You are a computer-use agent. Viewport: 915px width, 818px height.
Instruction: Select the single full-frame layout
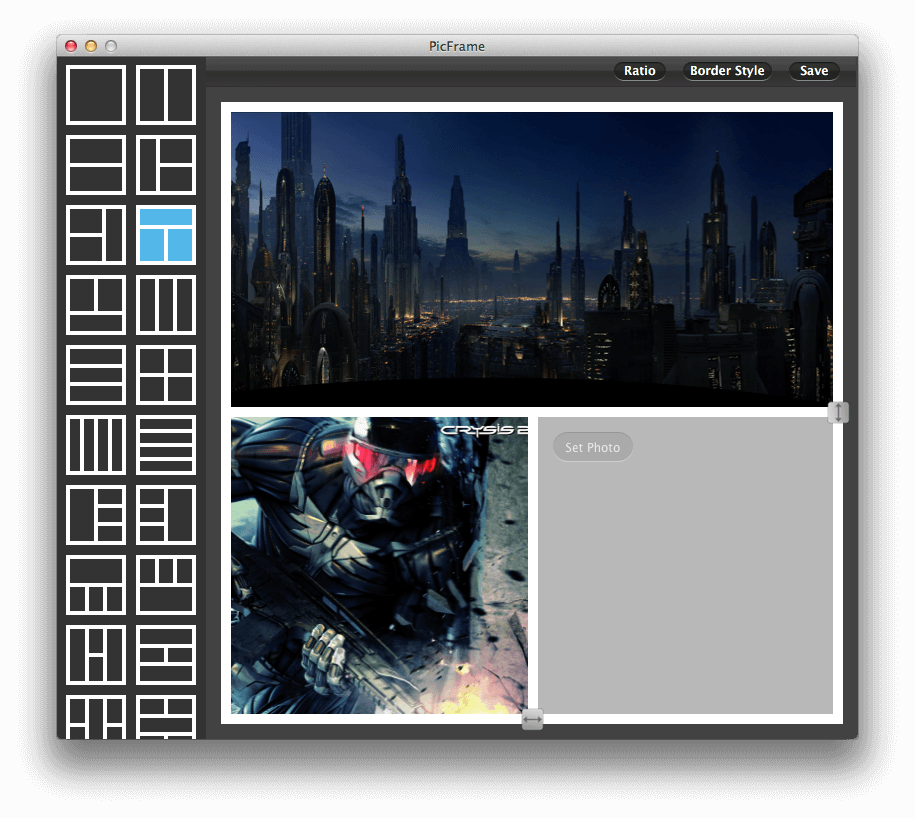(96, 95)
